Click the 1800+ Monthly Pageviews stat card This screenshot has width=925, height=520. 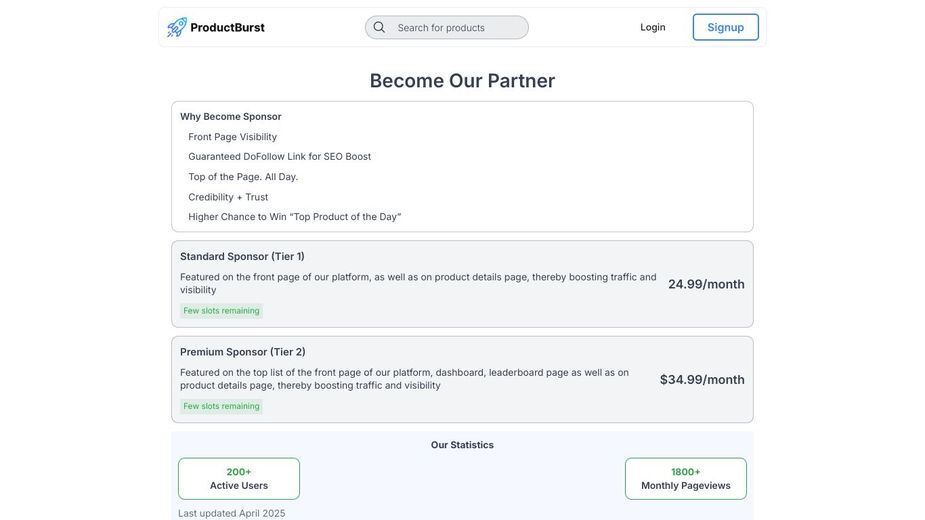685,479
